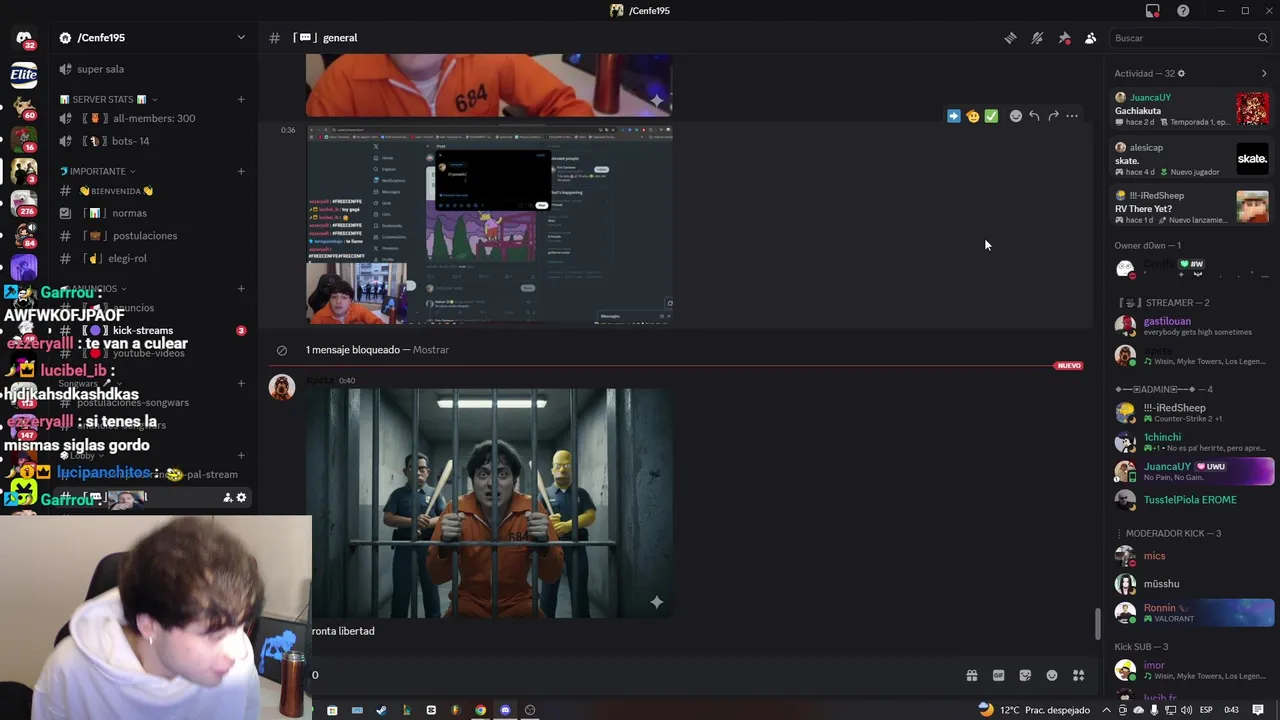This screenshot has height=720, width=1280.
Task: Open alesicap skate. activity card
Action: click(1192, 159)
